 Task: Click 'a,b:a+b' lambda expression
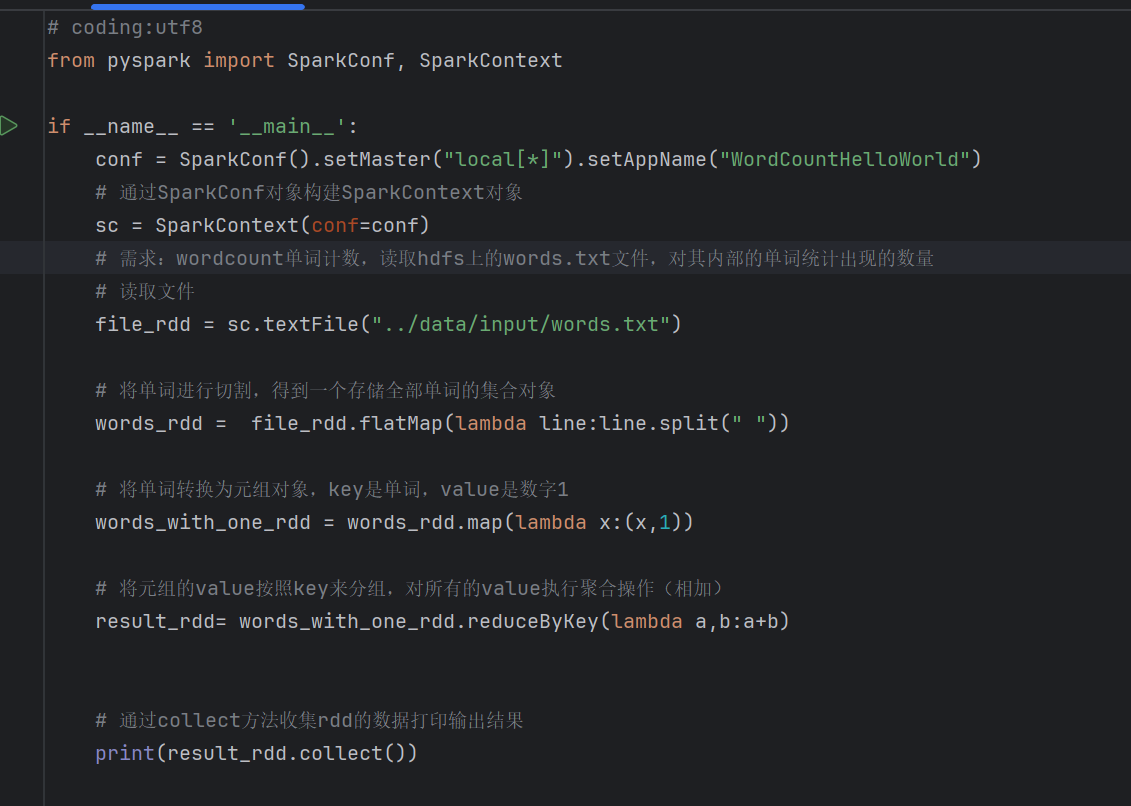tap(736, 622)
